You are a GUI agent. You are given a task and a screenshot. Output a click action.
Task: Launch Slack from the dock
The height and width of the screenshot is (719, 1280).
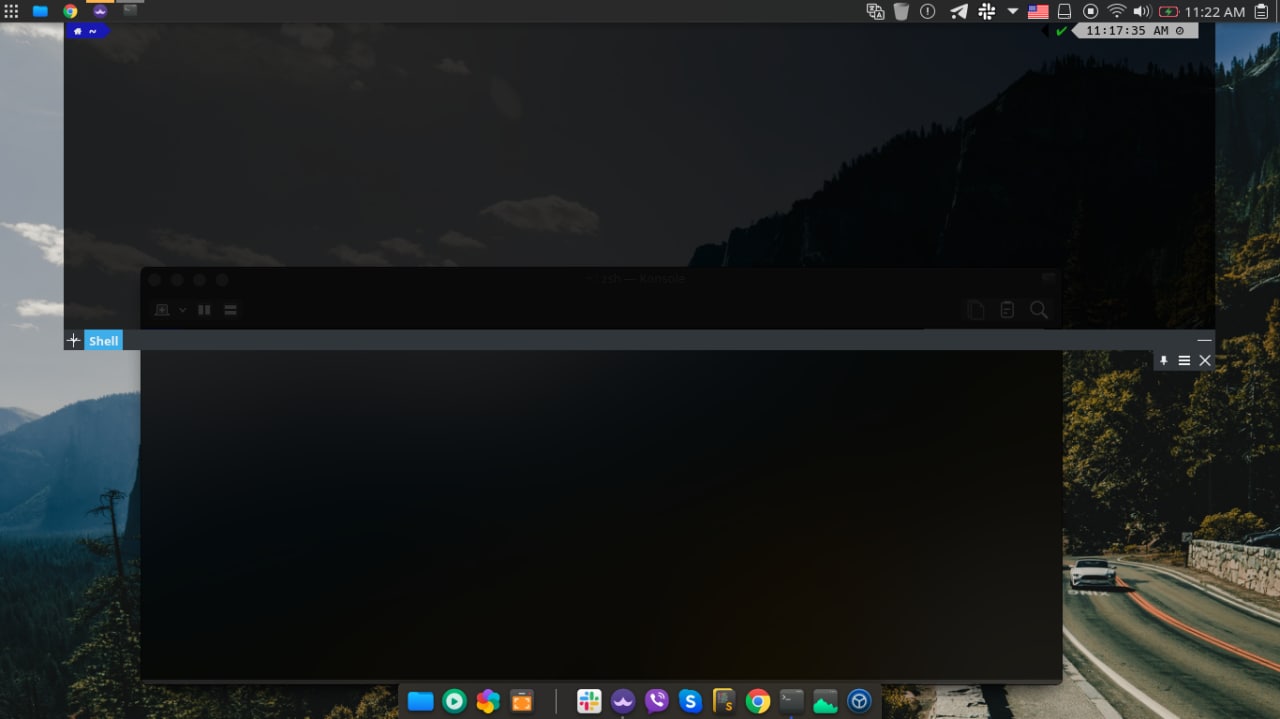click(589, 701)
